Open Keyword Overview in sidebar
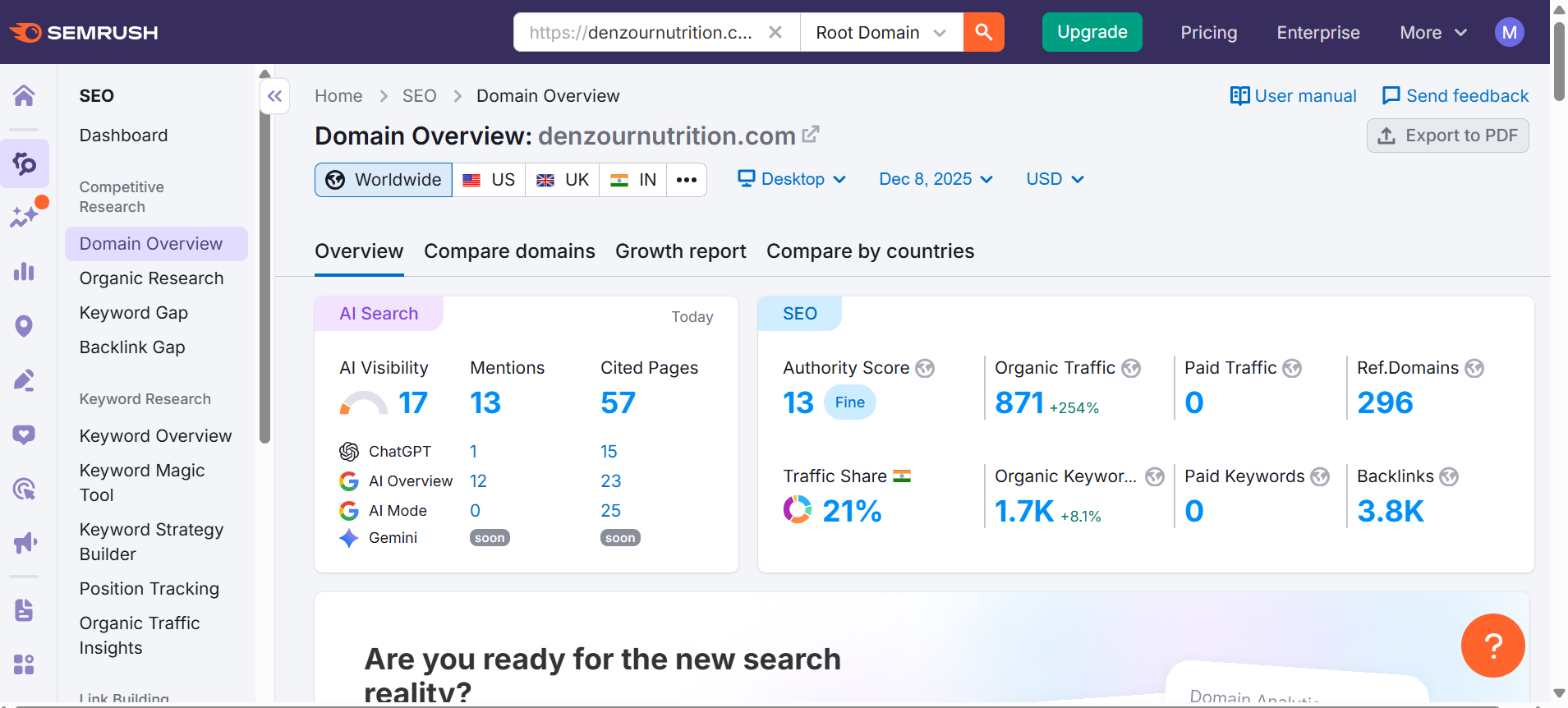Viewport: 1568px width, 708px height. click(155, 436)
